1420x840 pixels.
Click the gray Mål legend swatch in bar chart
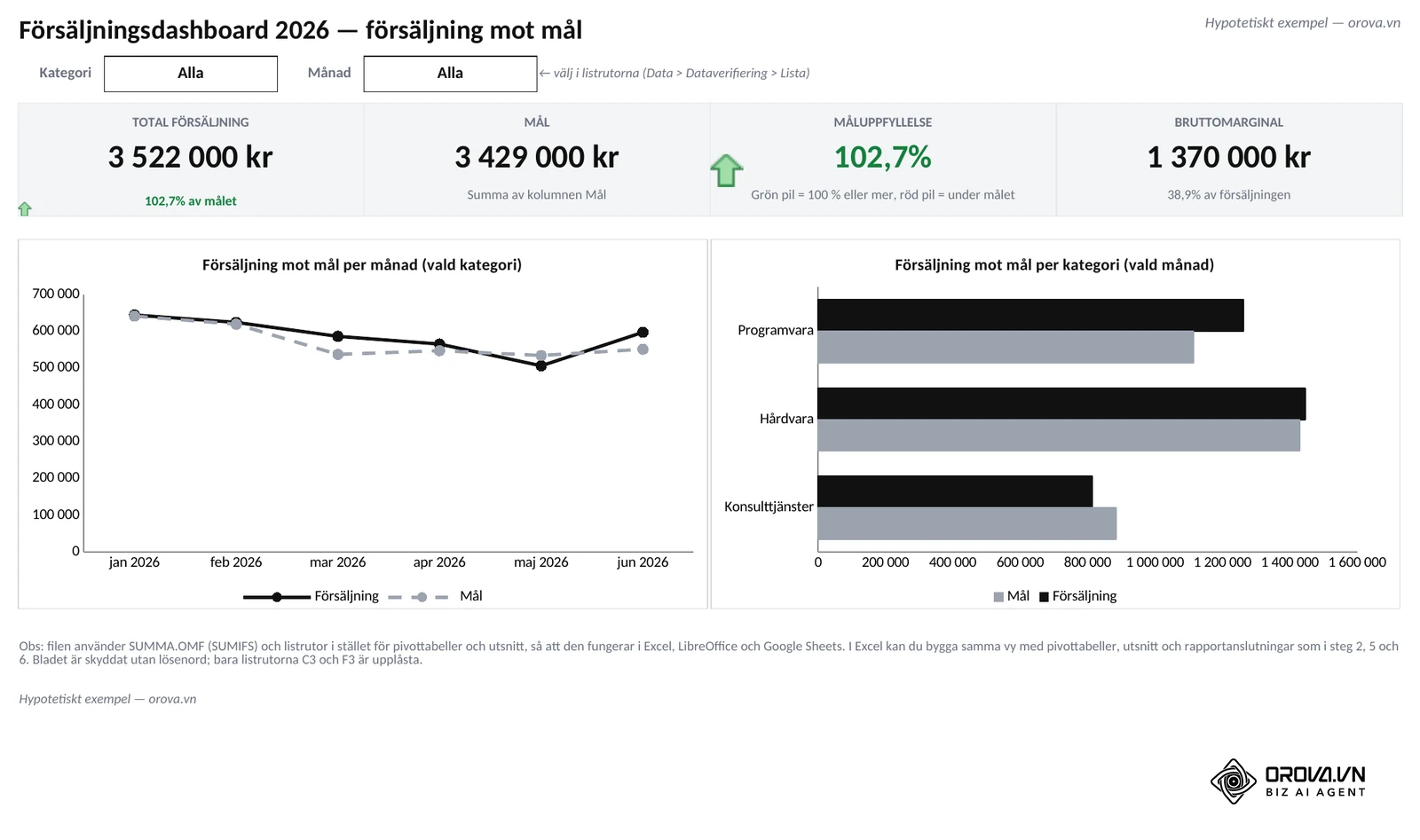pos(998,597)
